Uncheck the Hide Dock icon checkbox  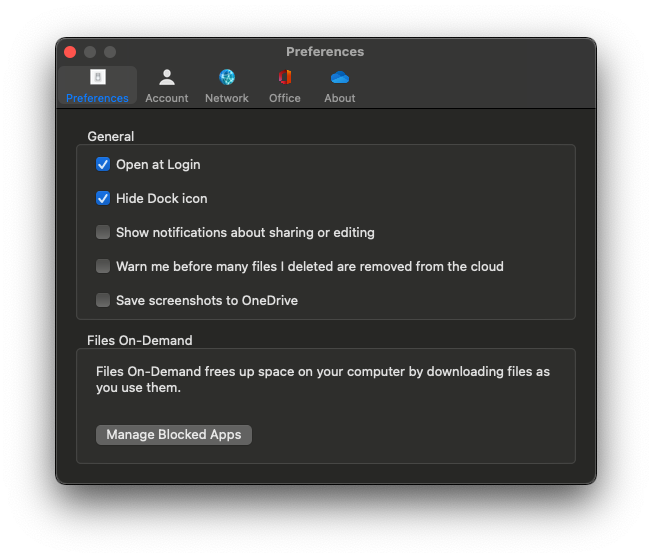click(x=103, y=198)
